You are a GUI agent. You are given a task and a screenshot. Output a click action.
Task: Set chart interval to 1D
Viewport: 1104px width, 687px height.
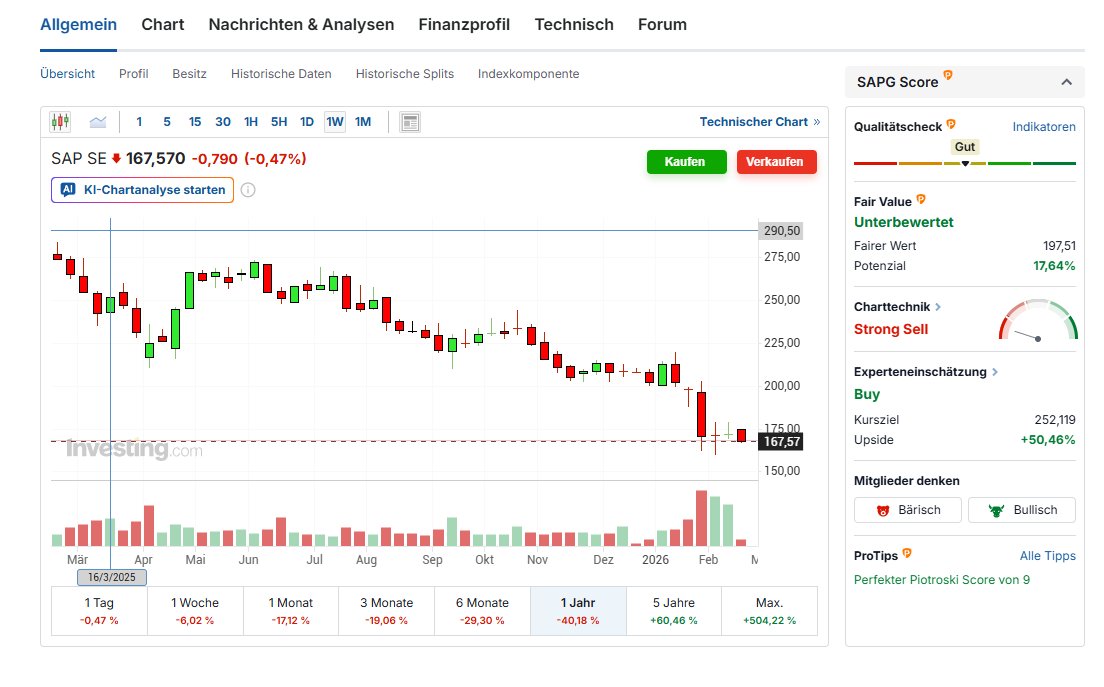coord(307,122)
